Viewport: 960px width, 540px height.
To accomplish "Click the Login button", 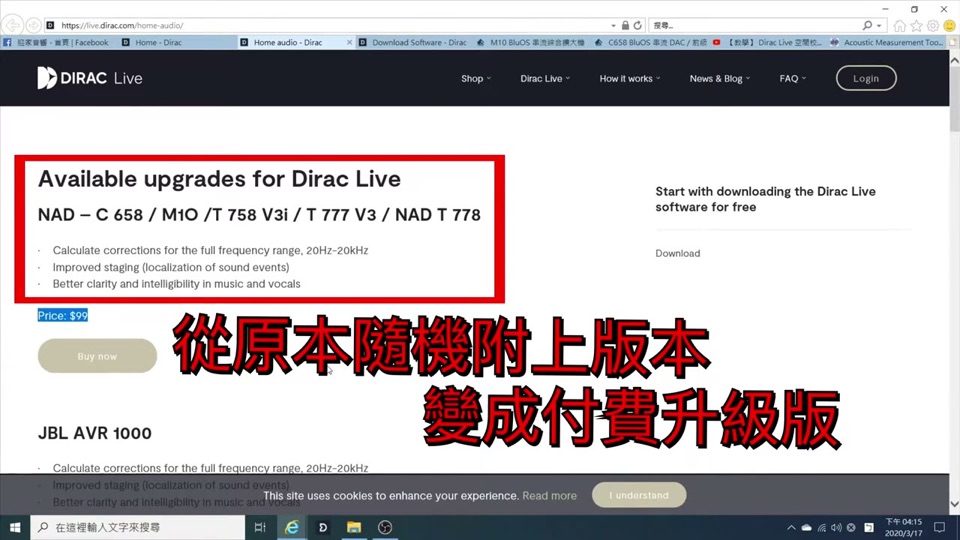I will pyautogui.click(x=866, y=78).
